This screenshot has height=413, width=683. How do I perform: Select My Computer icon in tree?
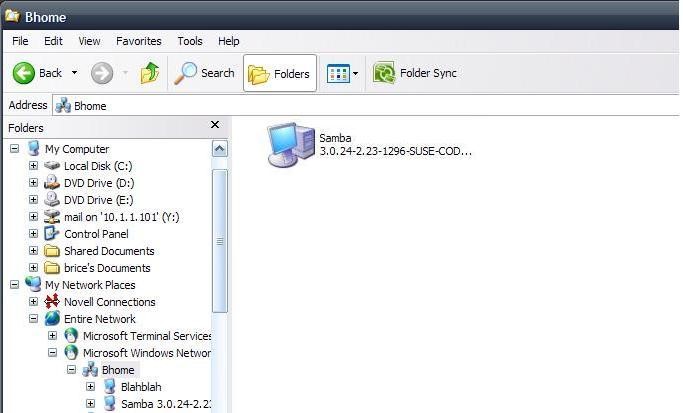coord(33,149)
